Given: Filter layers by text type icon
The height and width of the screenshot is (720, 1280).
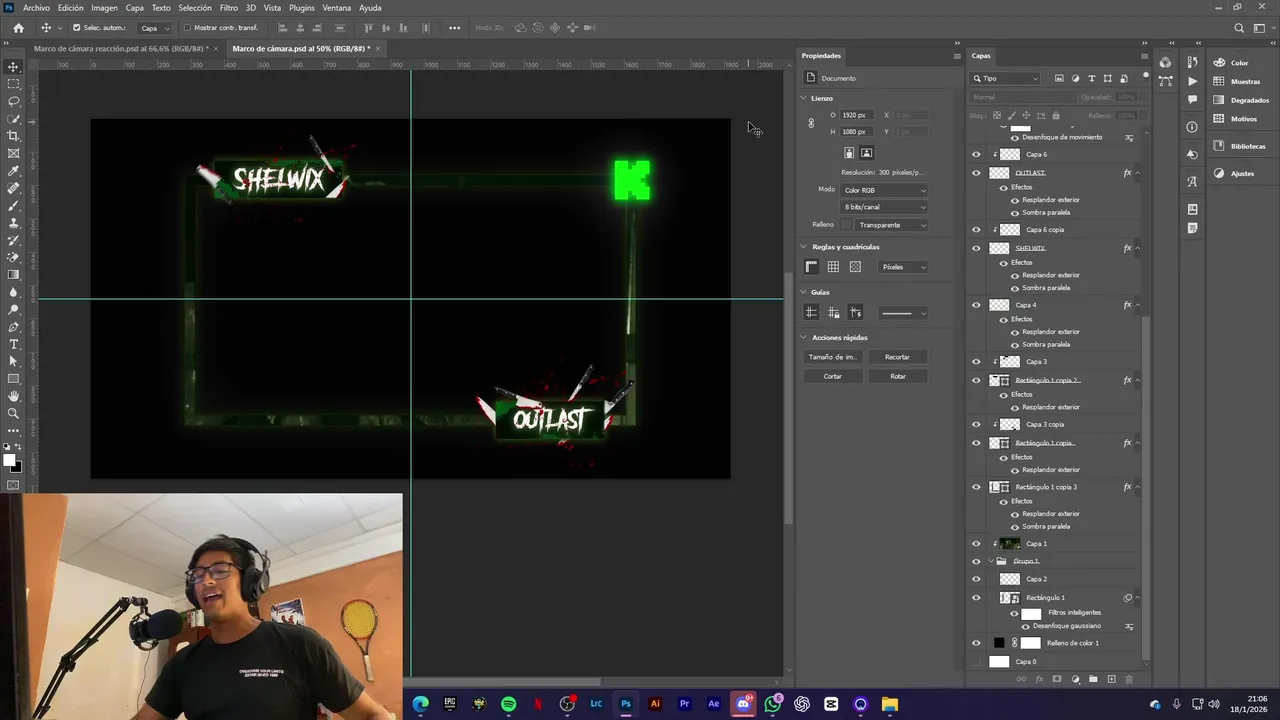Looking at the screenshot, I should point(1091,78).
